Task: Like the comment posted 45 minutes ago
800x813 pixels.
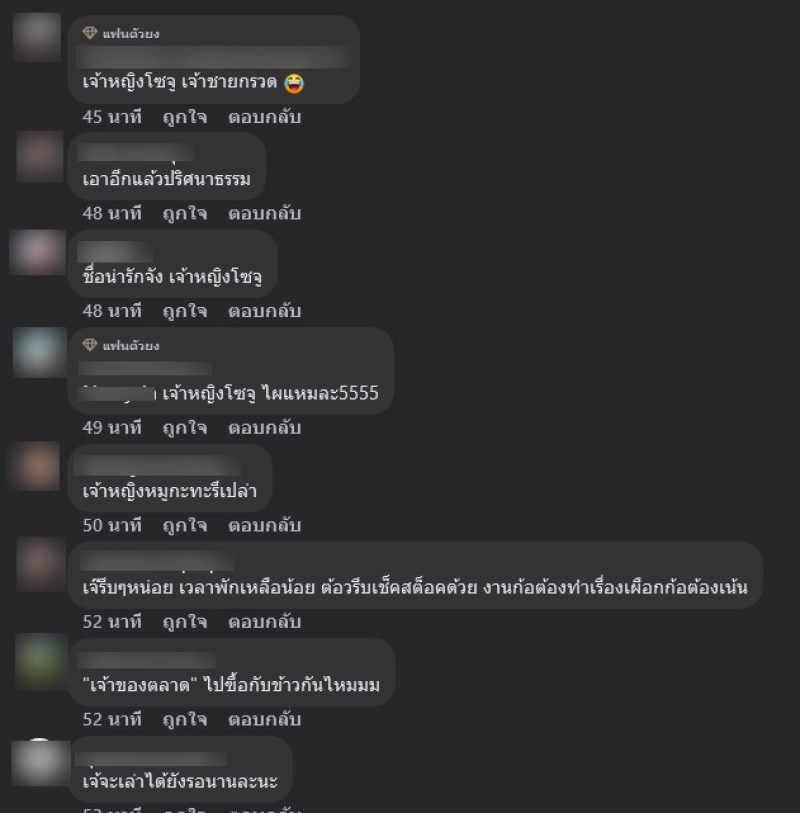Action: 185,117
